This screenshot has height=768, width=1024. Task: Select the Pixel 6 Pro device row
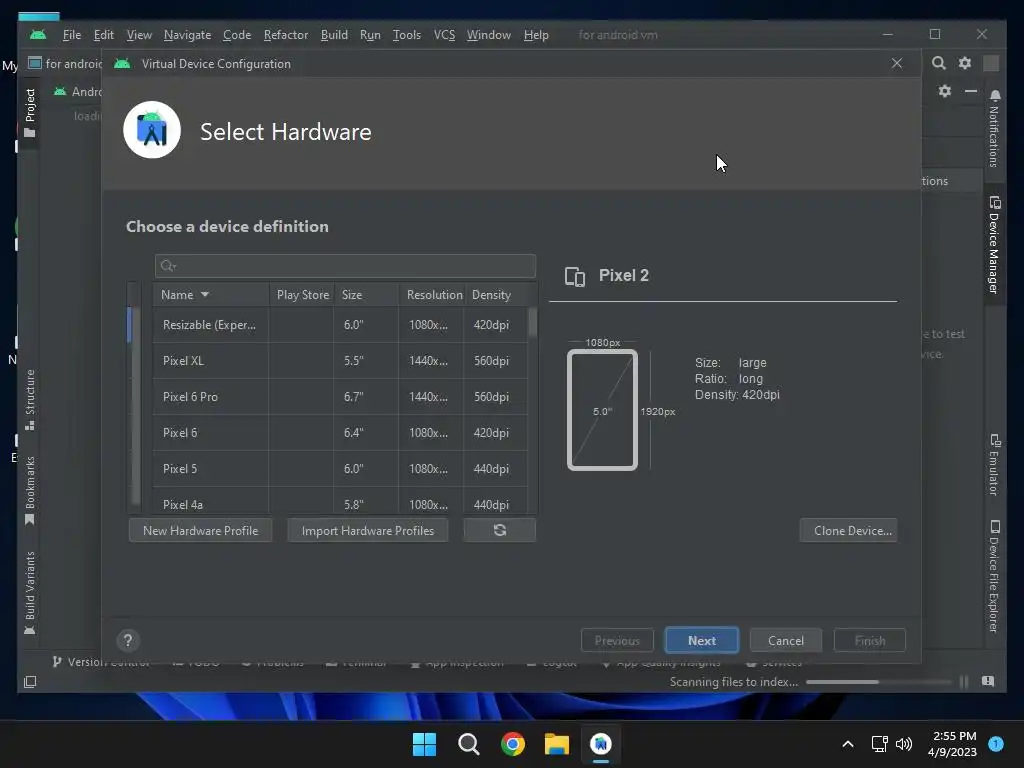pos(340,396)
